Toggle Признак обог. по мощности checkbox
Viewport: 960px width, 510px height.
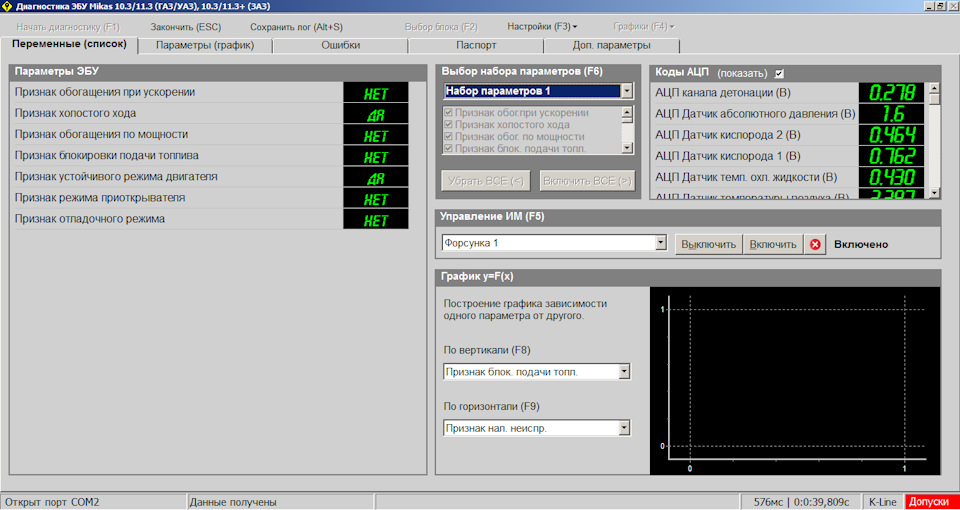[x=448, y=137]
